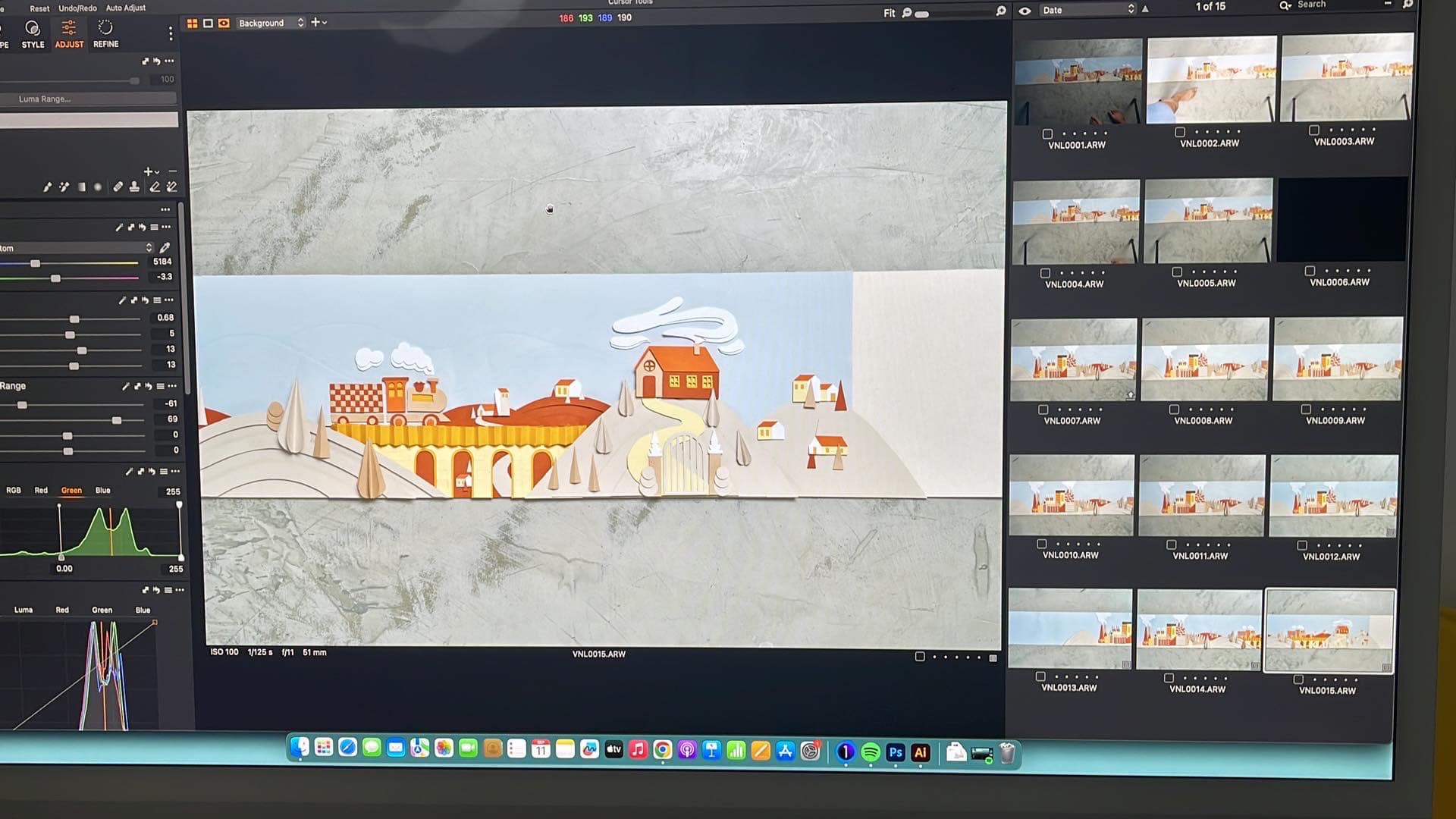Select the Linear Gradient Mask tool

81,187
